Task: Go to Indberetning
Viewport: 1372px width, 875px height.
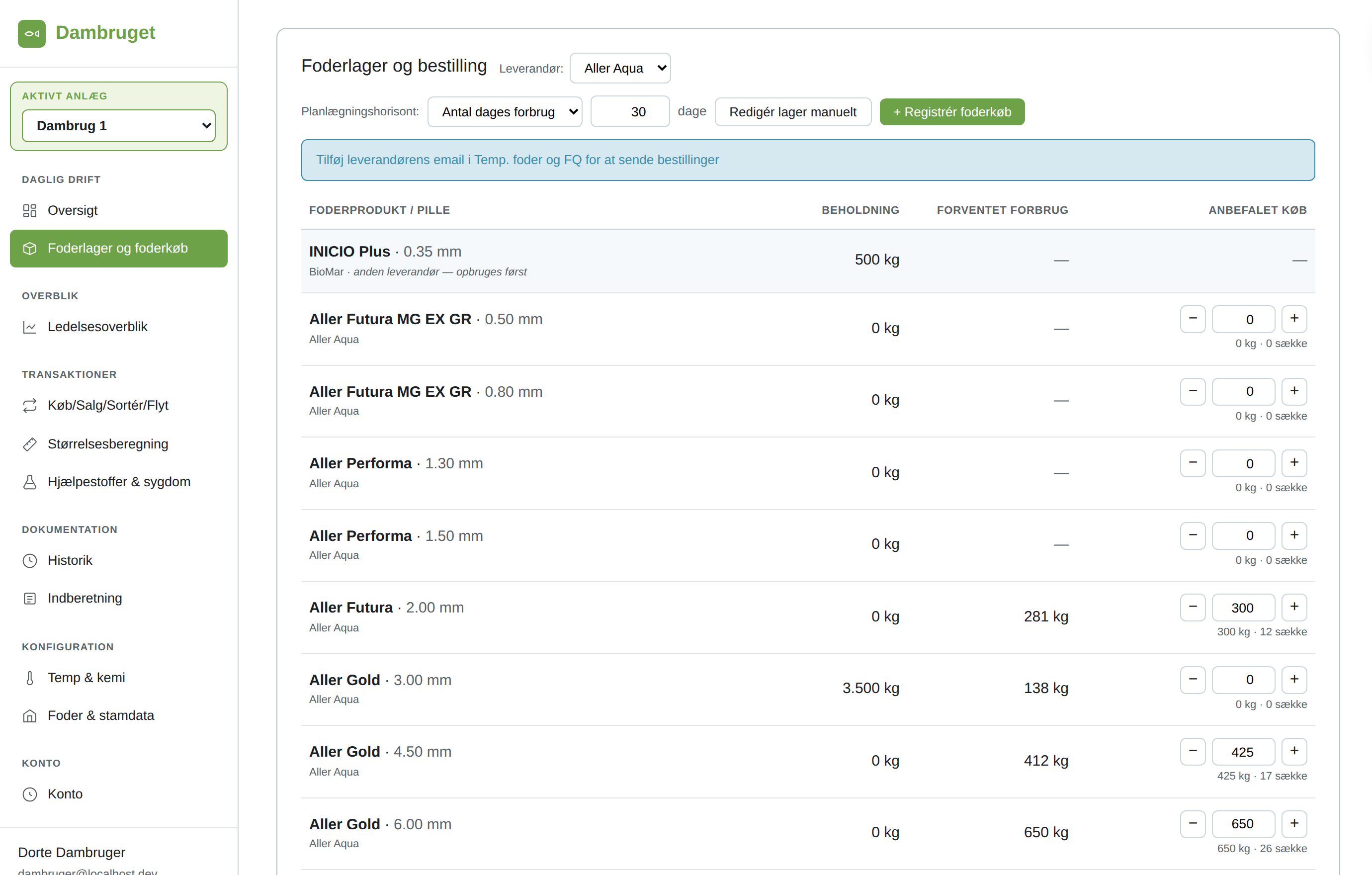Action: [x=118, y=598]
